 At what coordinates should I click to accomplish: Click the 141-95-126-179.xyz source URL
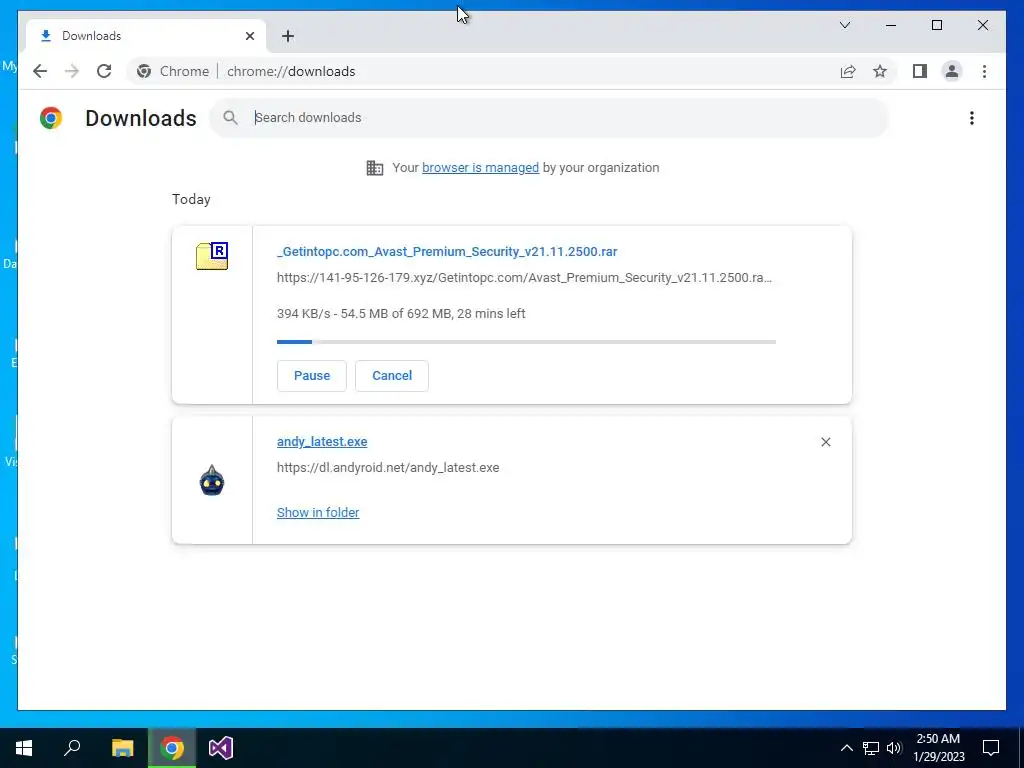pos(524,278)
